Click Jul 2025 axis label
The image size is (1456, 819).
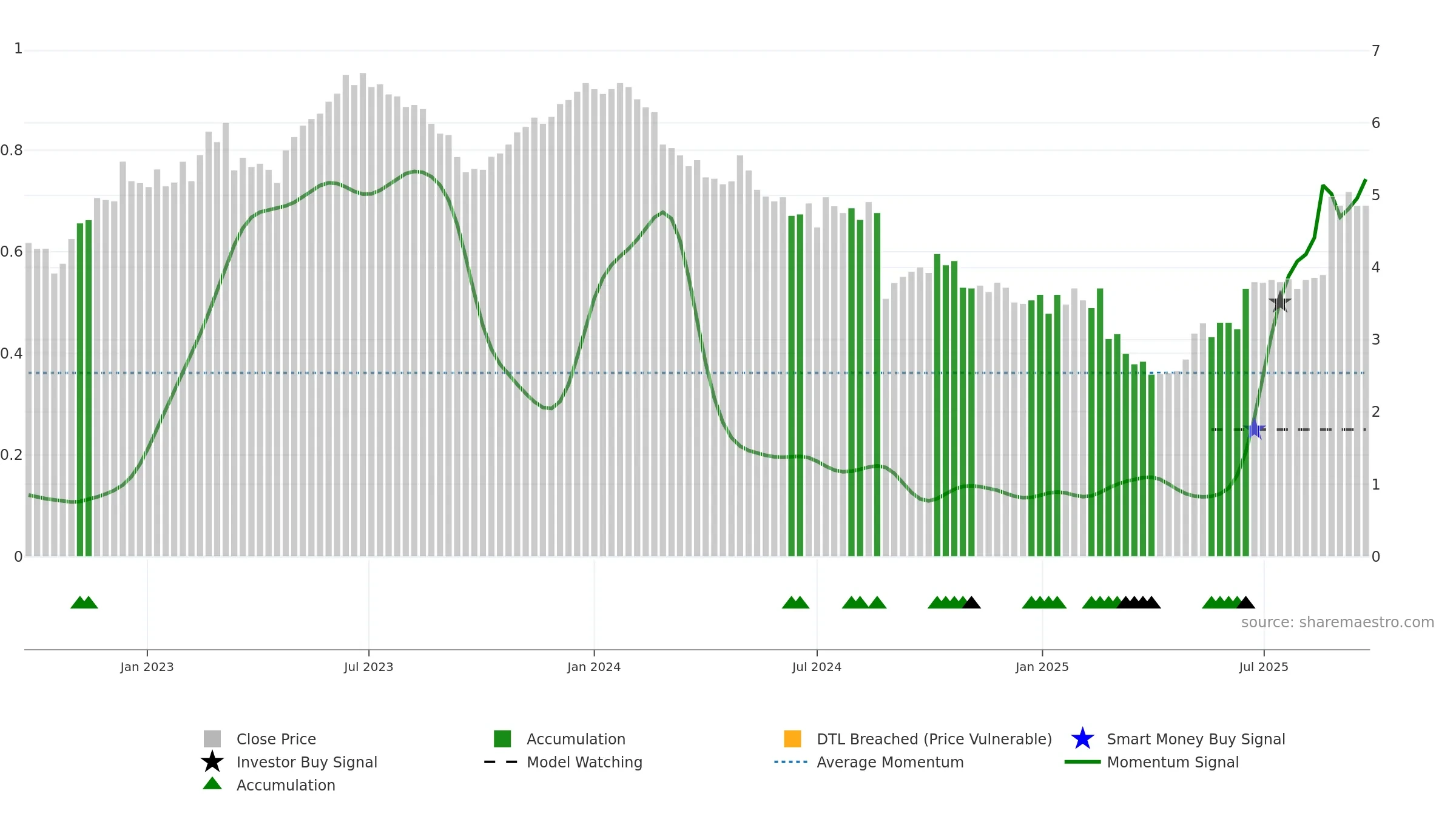coord(1264,667)
